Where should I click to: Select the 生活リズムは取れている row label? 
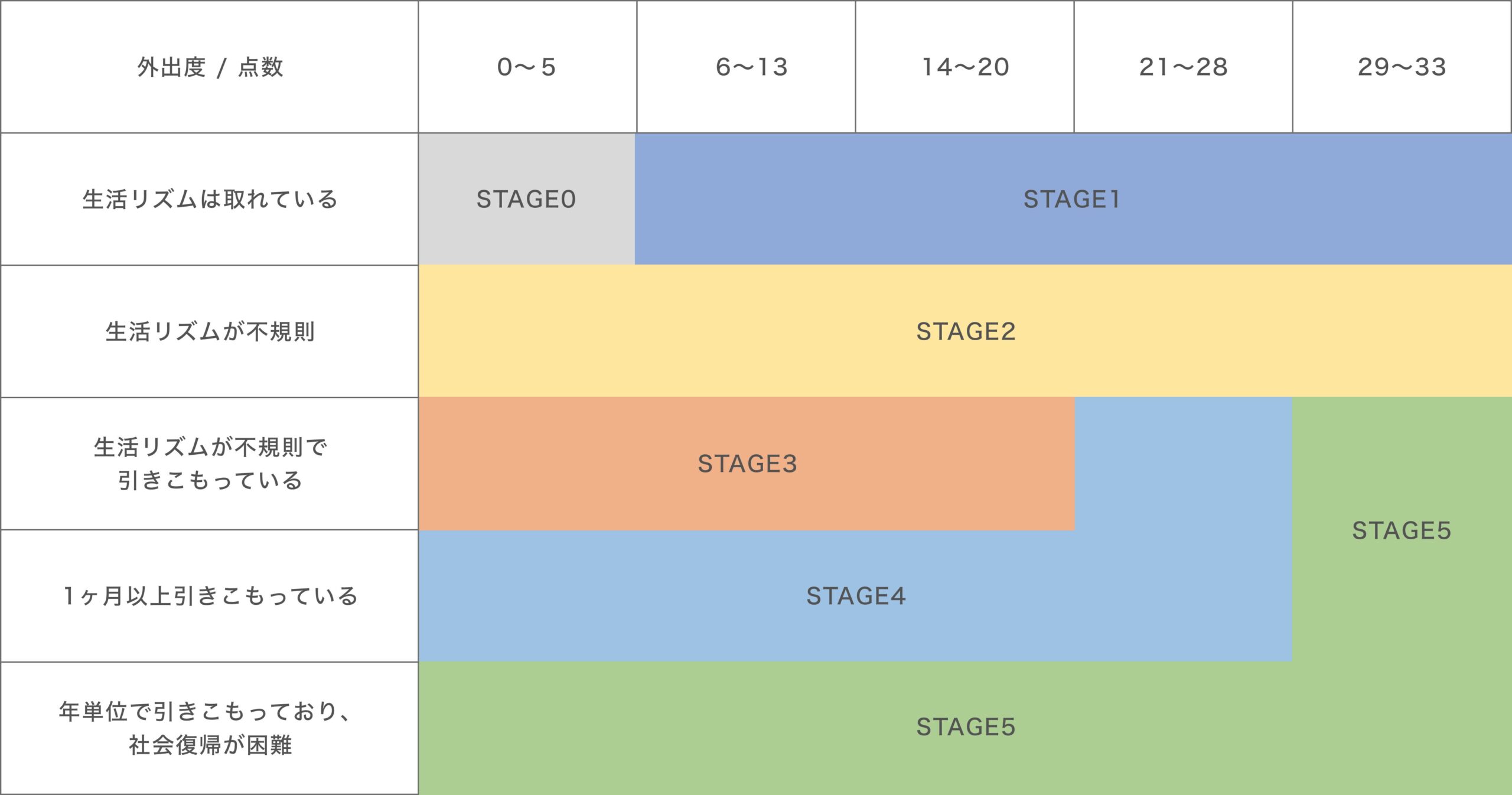210,200
